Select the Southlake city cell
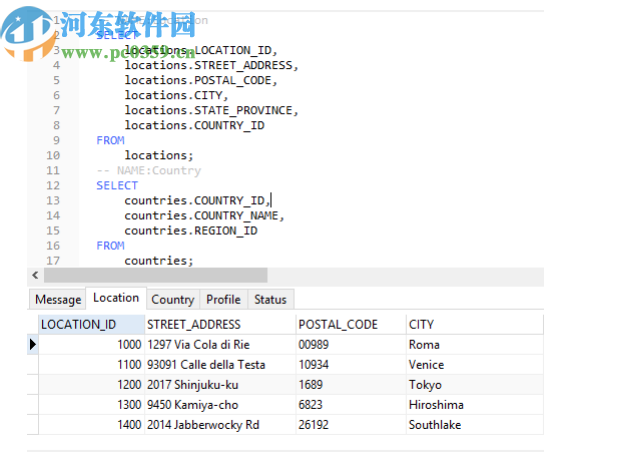The image size is (625, 474). pos(474,425)
